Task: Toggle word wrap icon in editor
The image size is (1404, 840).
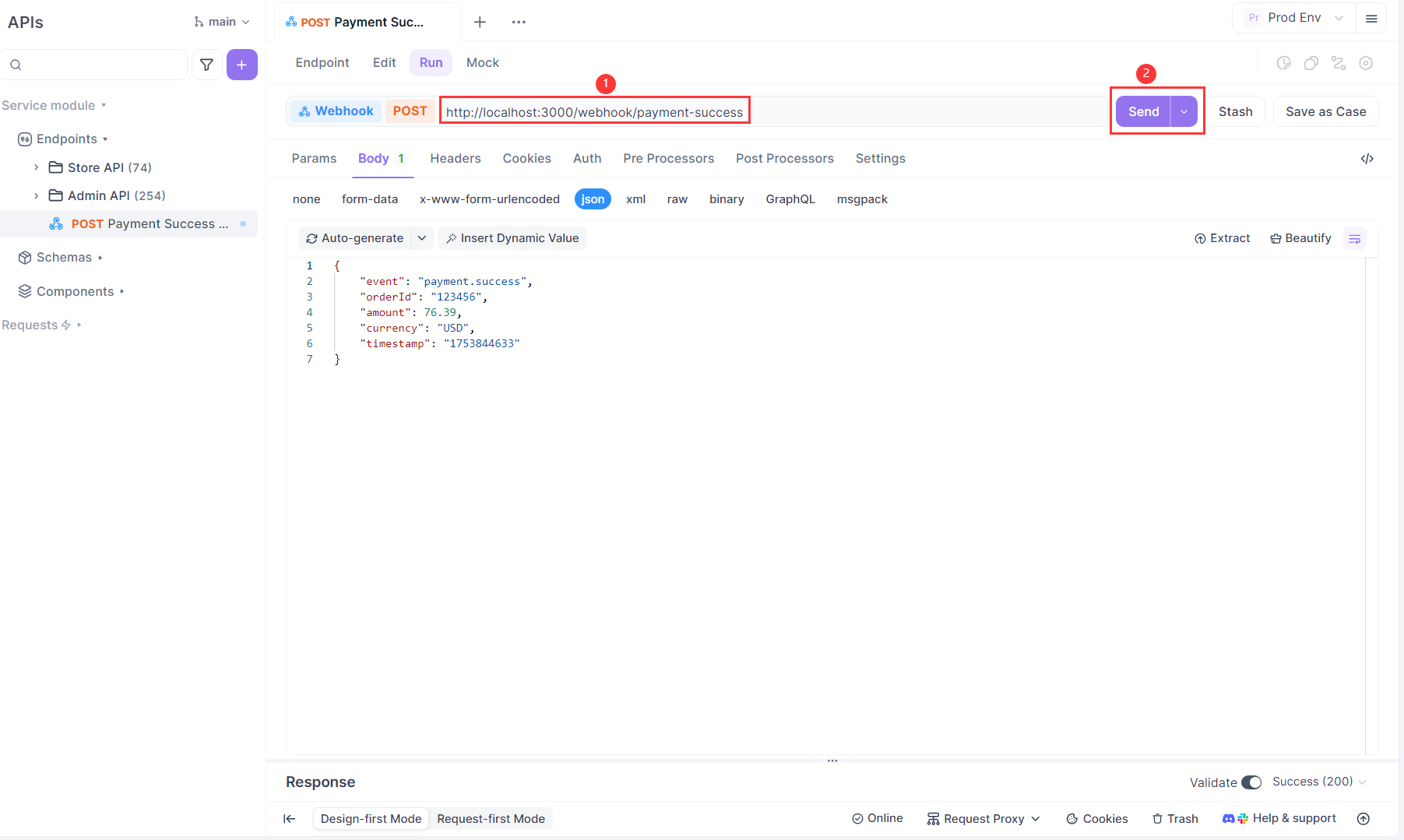Action: (x=1354, y=239)
